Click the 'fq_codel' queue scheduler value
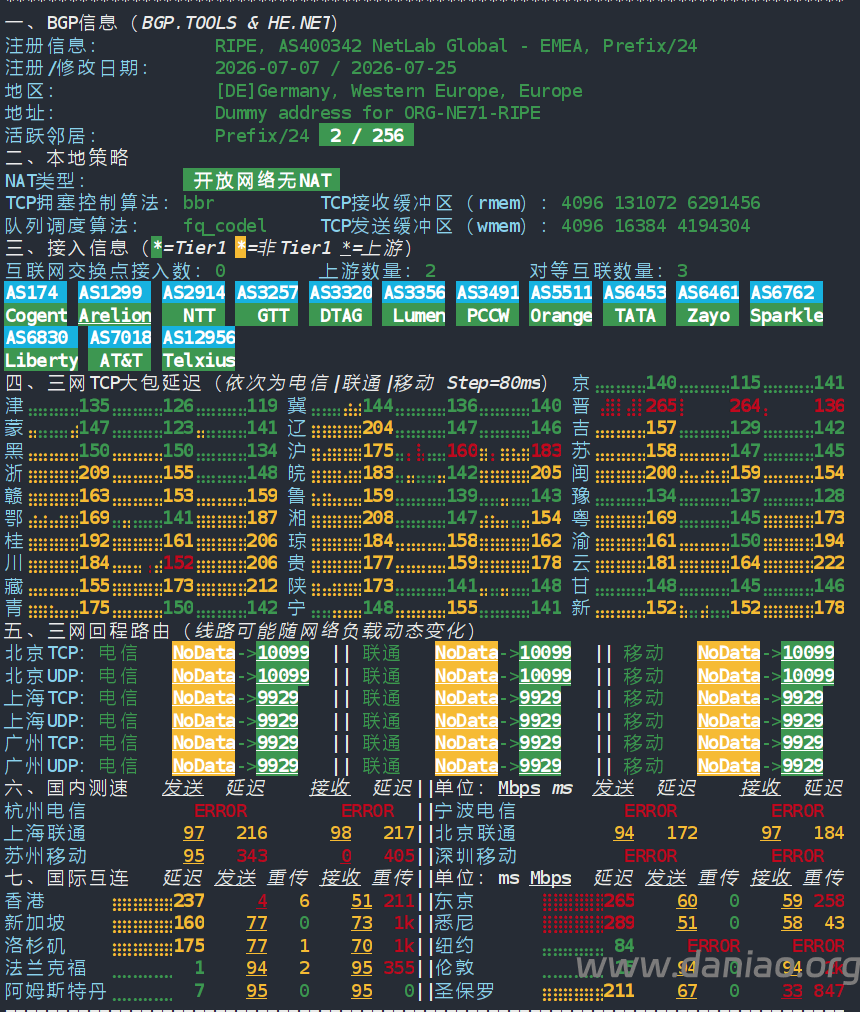 [x=225, y=225]
